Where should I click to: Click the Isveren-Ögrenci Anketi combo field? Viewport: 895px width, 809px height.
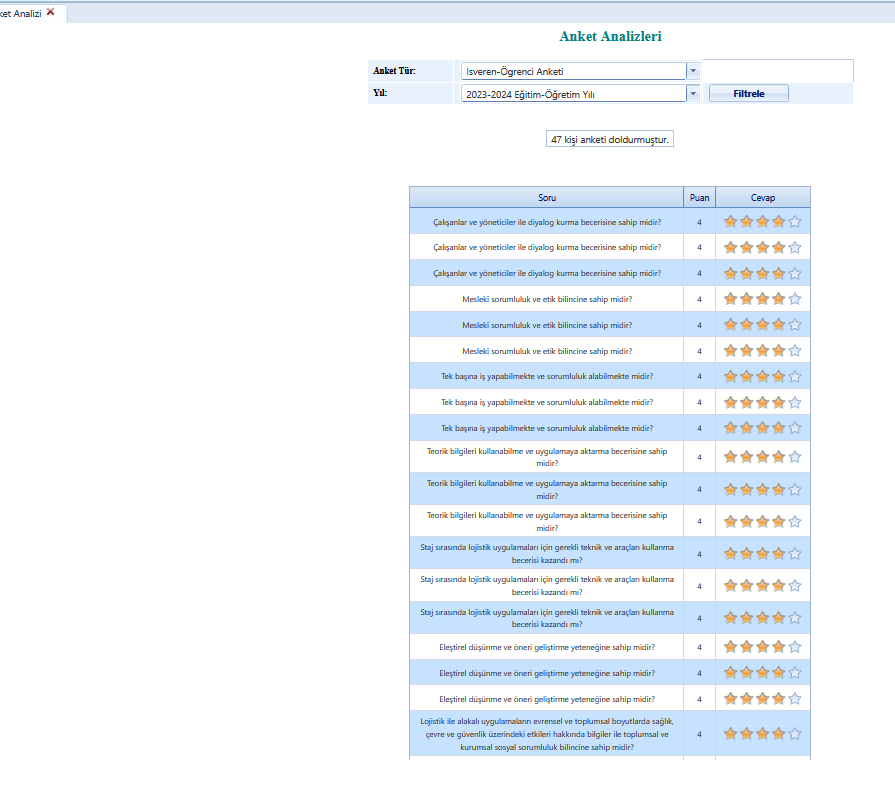pos(573,71)
